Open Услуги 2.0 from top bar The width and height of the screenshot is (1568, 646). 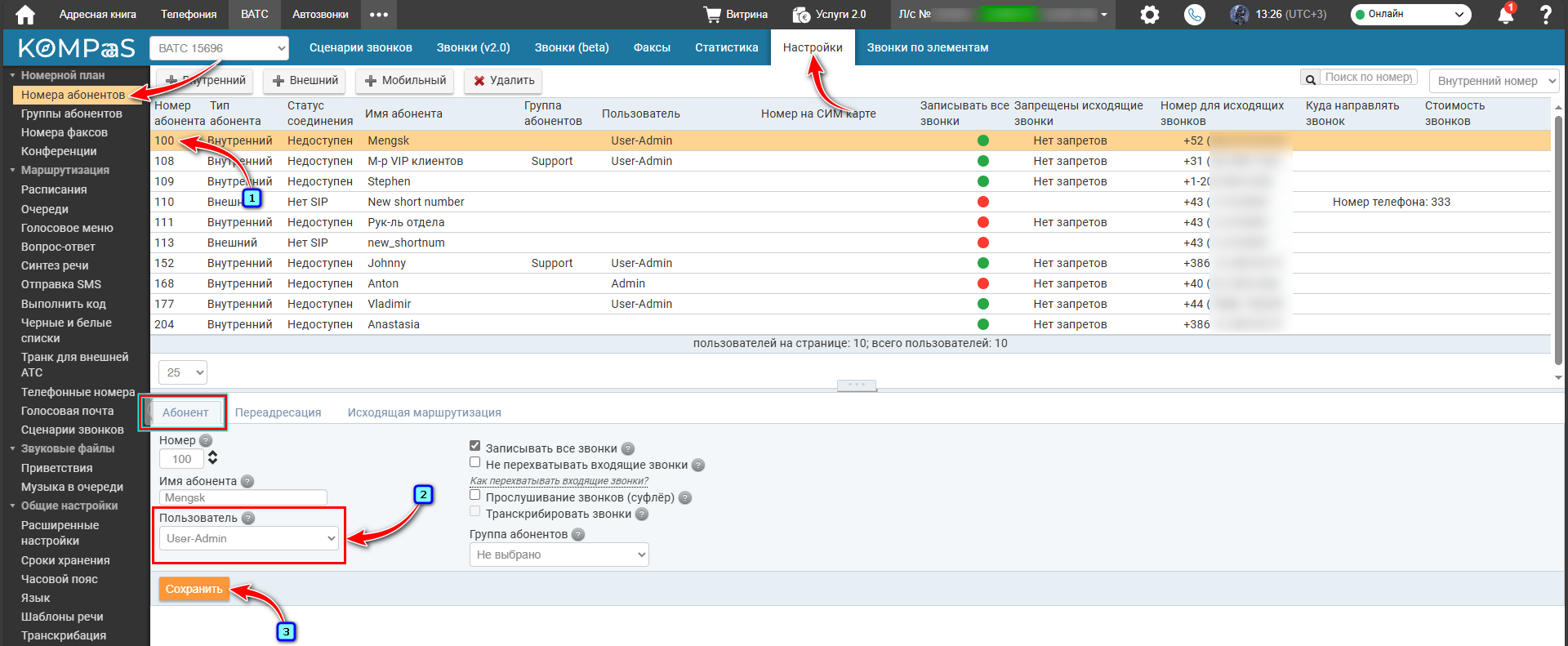coord(830,14)
